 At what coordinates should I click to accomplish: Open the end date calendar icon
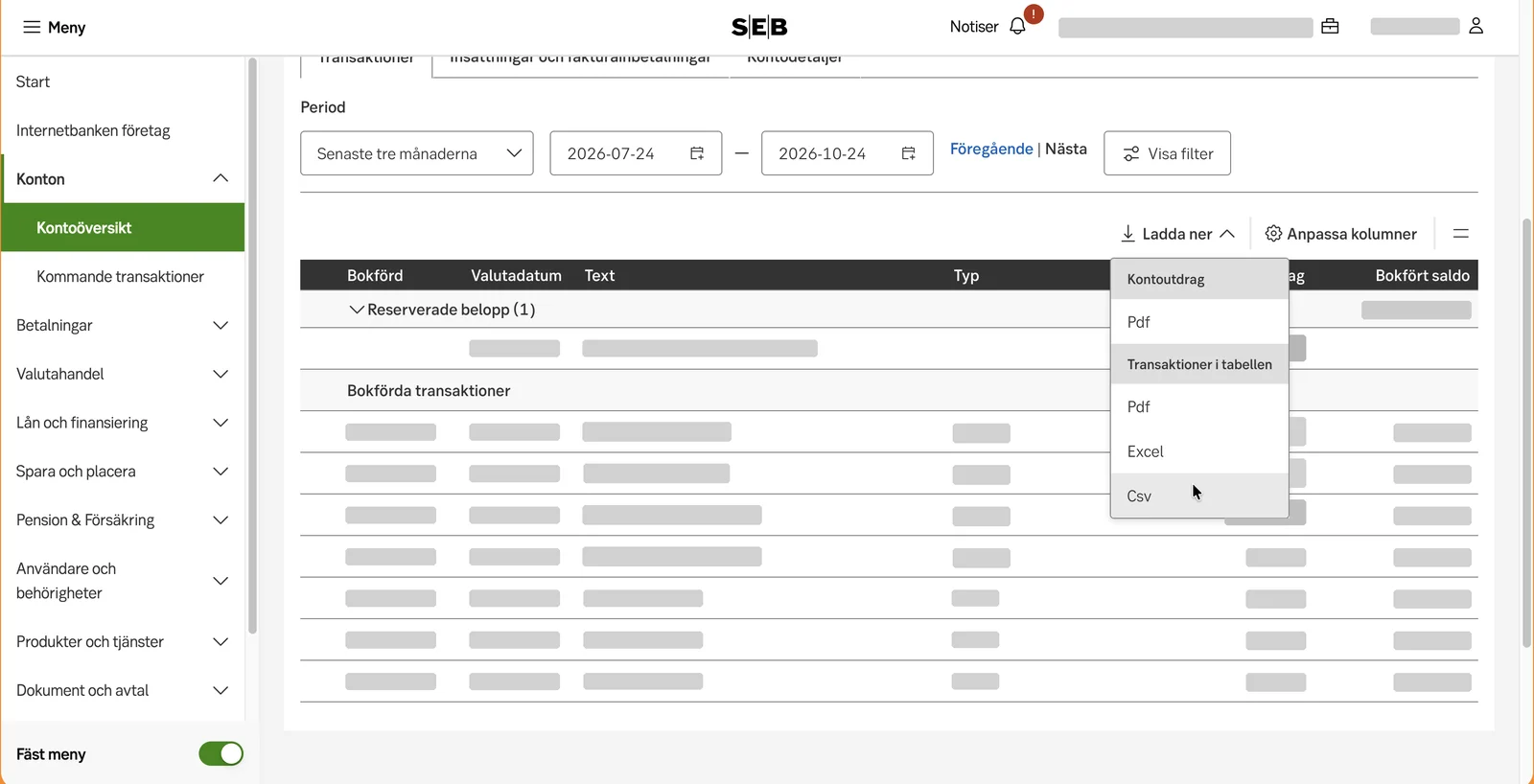click(909, 153)
